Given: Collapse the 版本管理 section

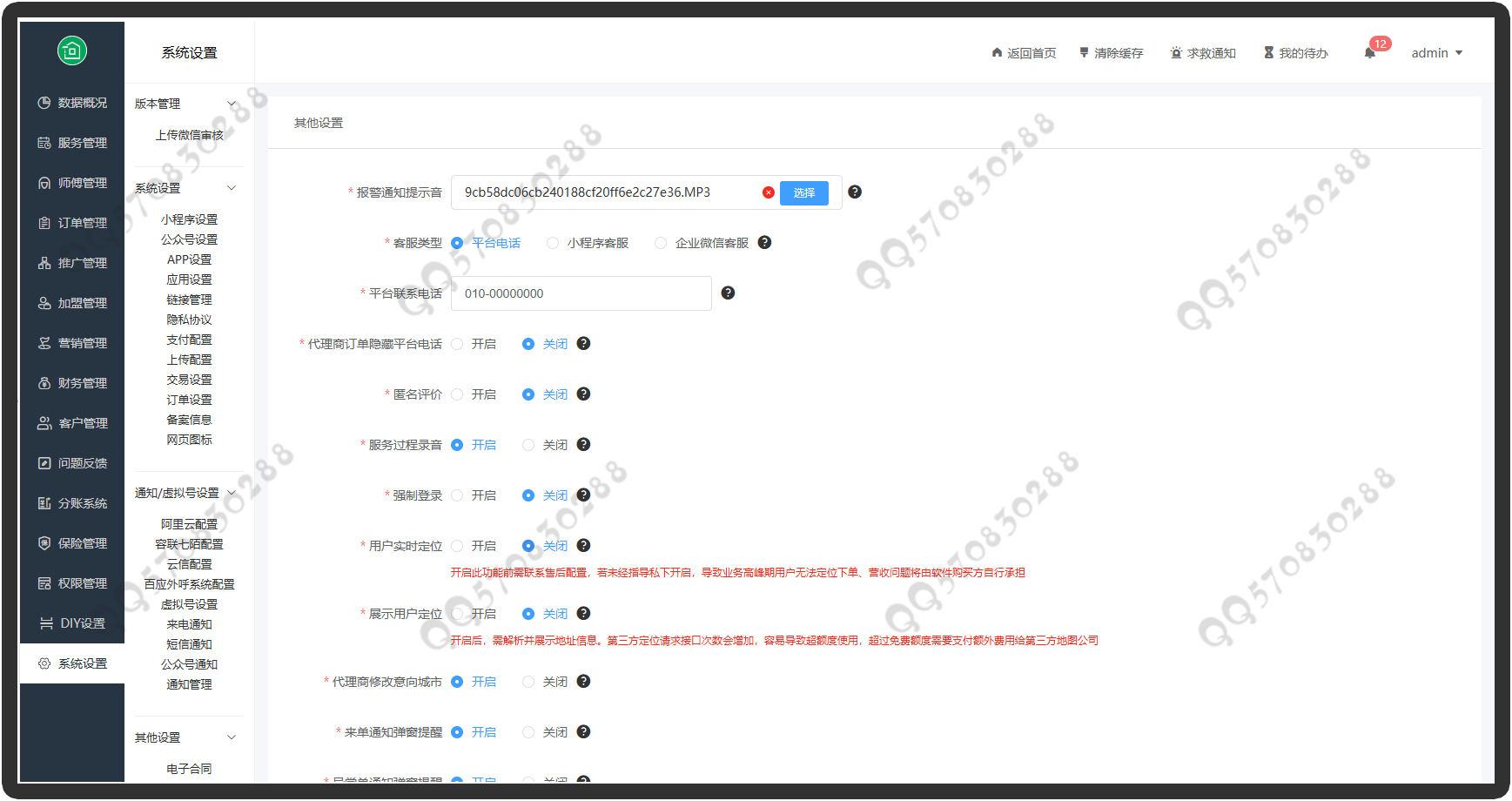Looking at the screenshot, I should 232,104.
